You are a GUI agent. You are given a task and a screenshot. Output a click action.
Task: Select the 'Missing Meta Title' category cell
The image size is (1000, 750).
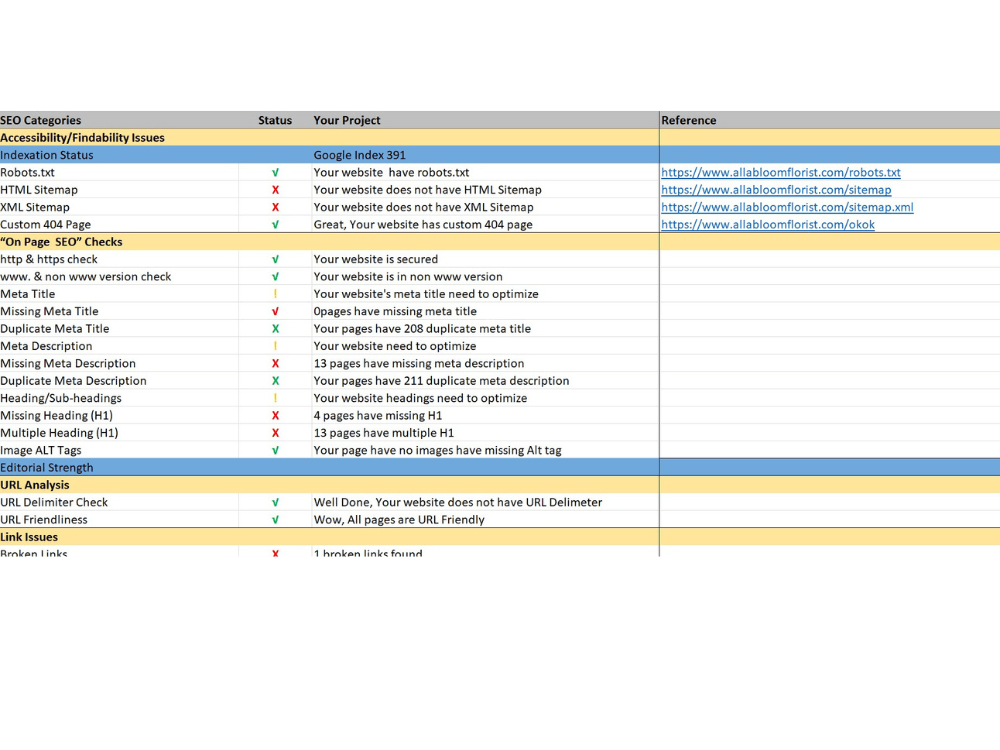[x=119, y=311]
